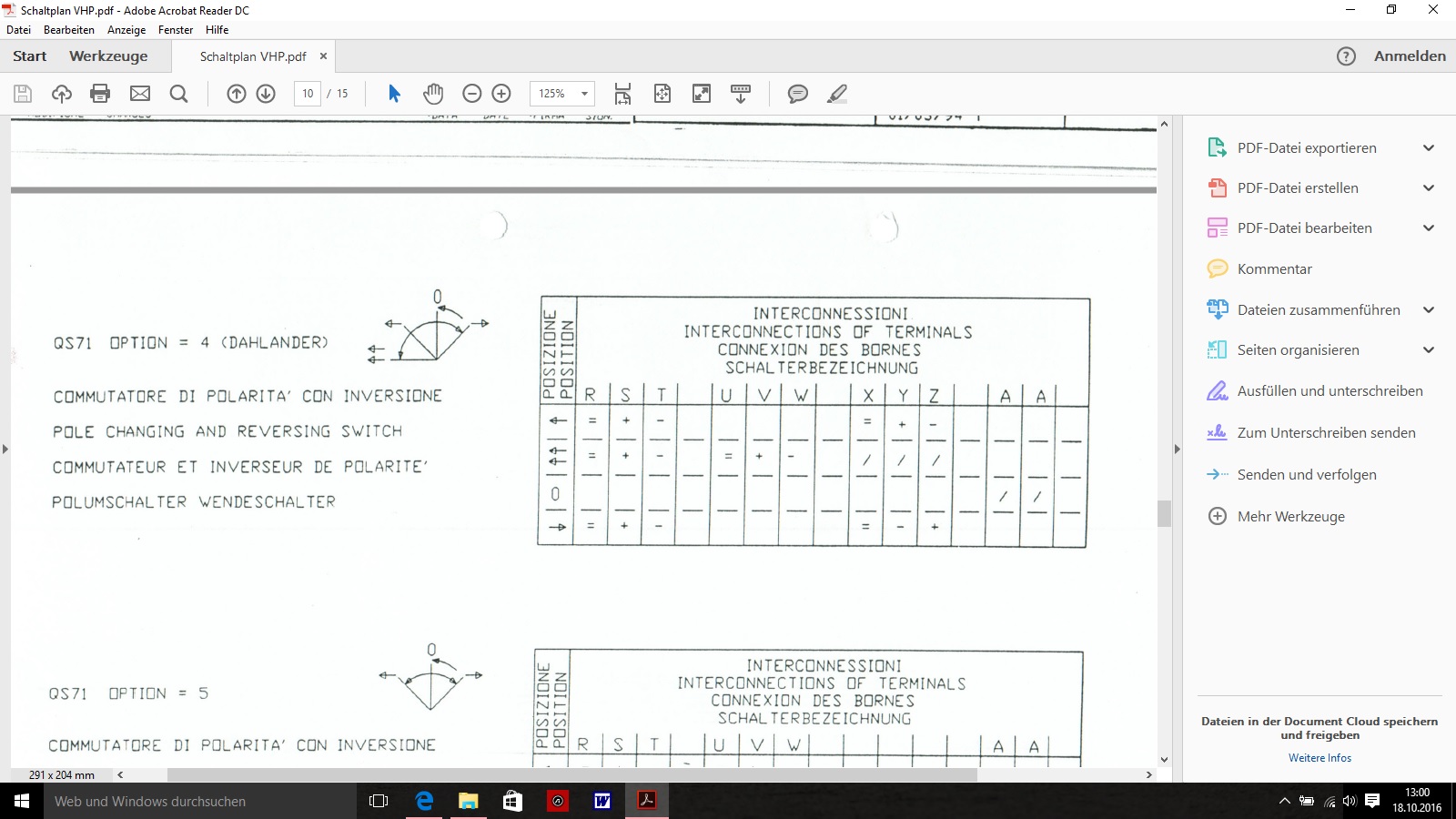Image resolution: width=1456 pixels, height=819 pixels.
Task: Add a comment speech bubble
Action: tap(798, 93)
